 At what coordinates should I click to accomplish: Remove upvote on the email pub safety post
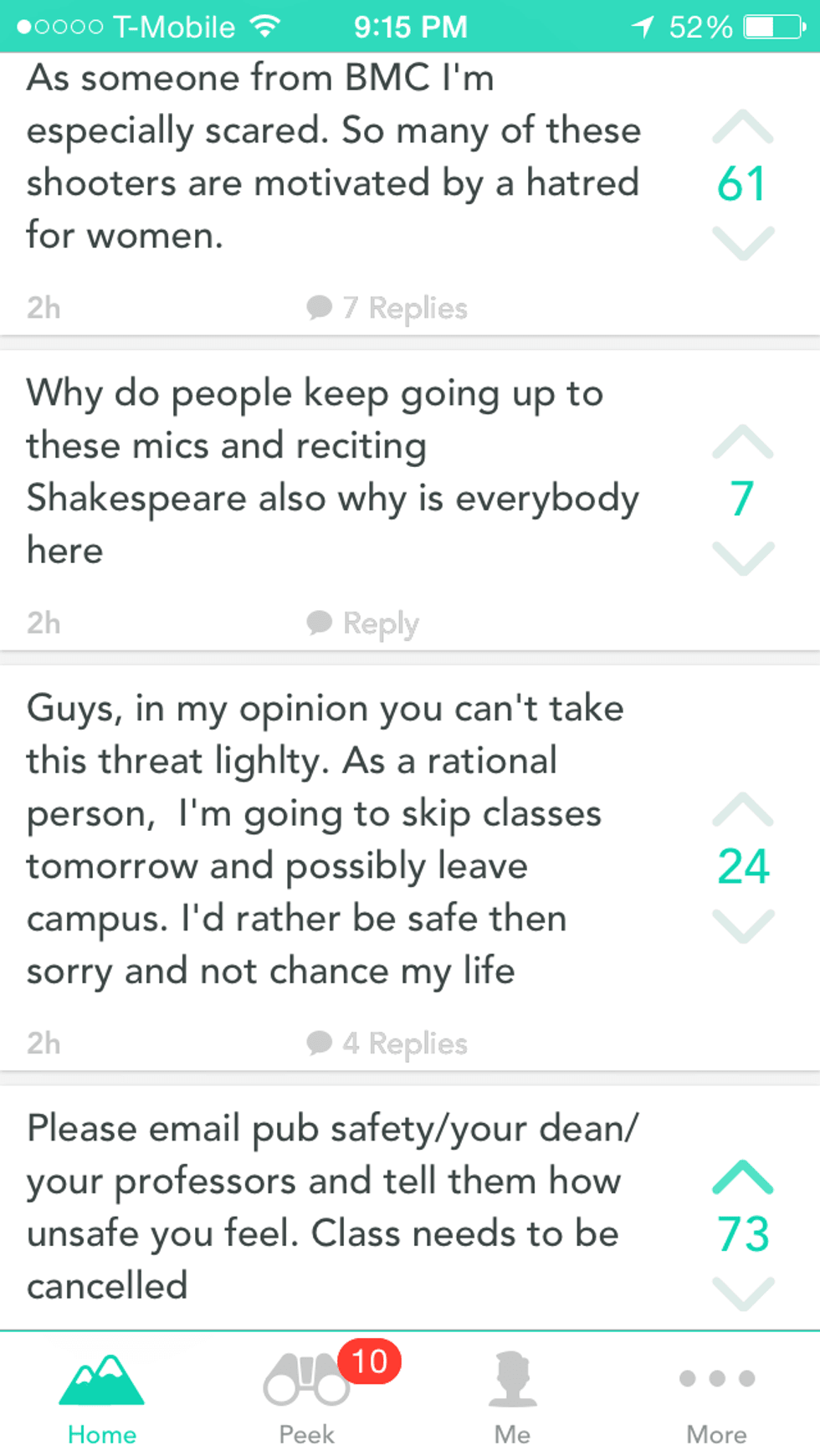pos(742,1177)
